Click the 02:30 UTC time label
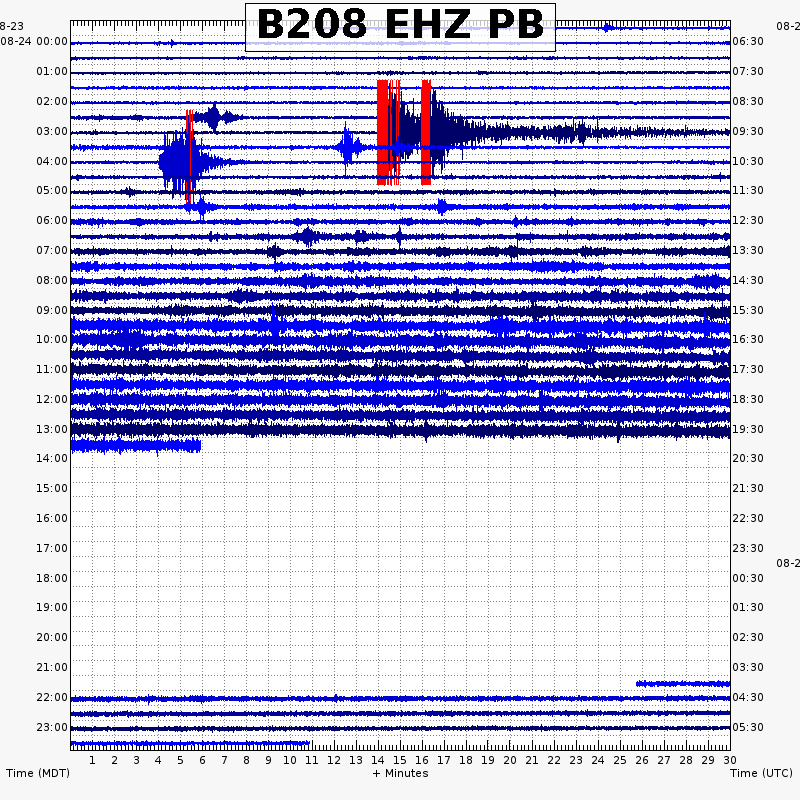 [x=748, y=637]
